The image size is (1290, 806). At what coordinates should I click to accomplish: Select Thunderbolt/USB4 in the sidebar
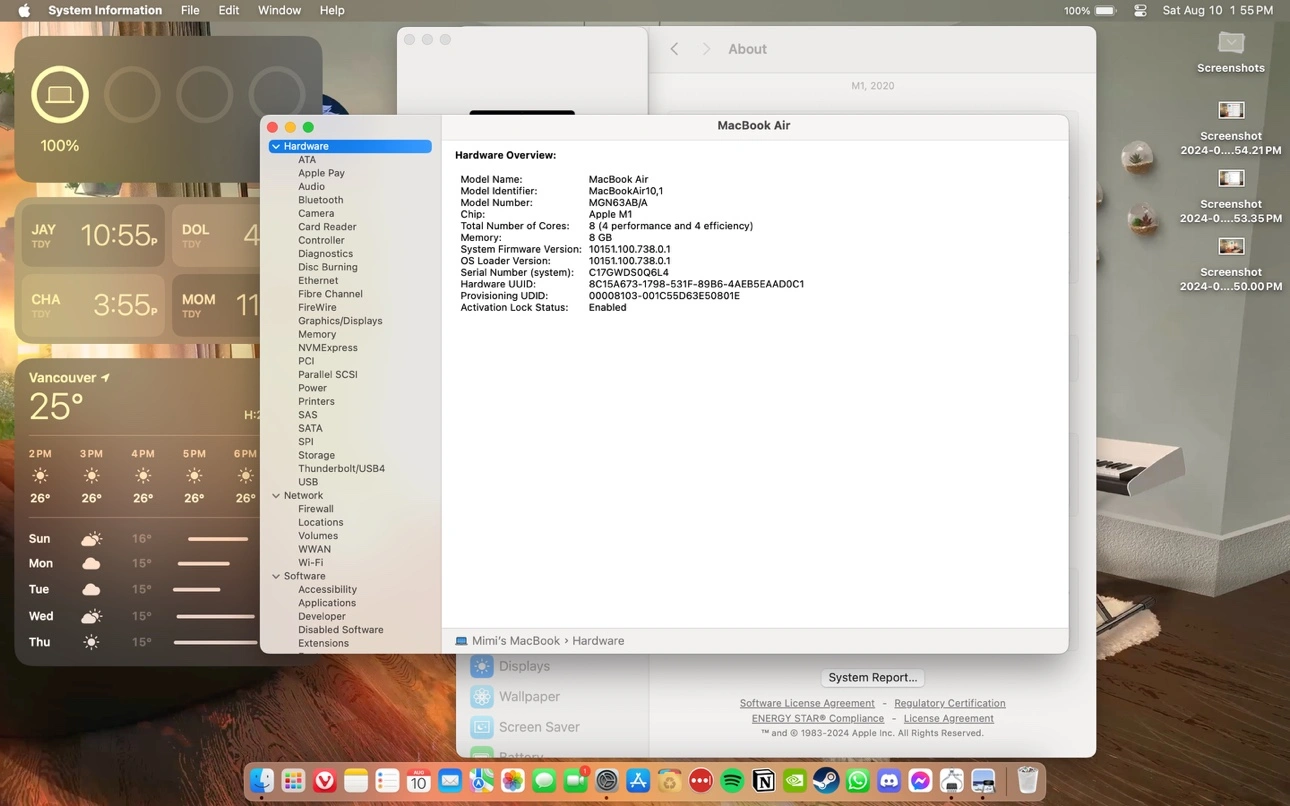341,469
